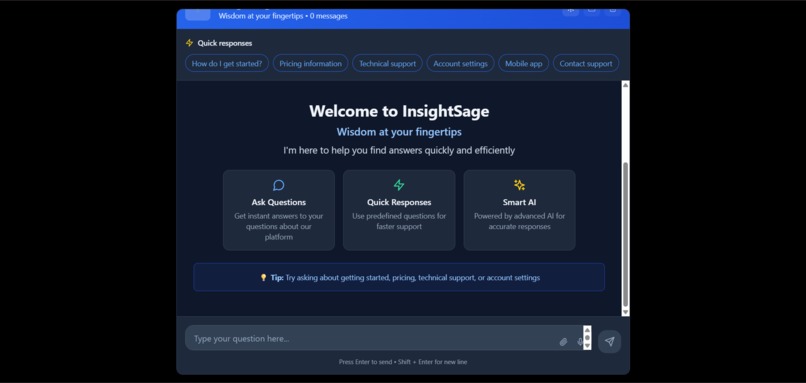Screen dimensions: 806x383
Task: Pick the 'Technical support' quick response chip
Action: click(388, 63)
